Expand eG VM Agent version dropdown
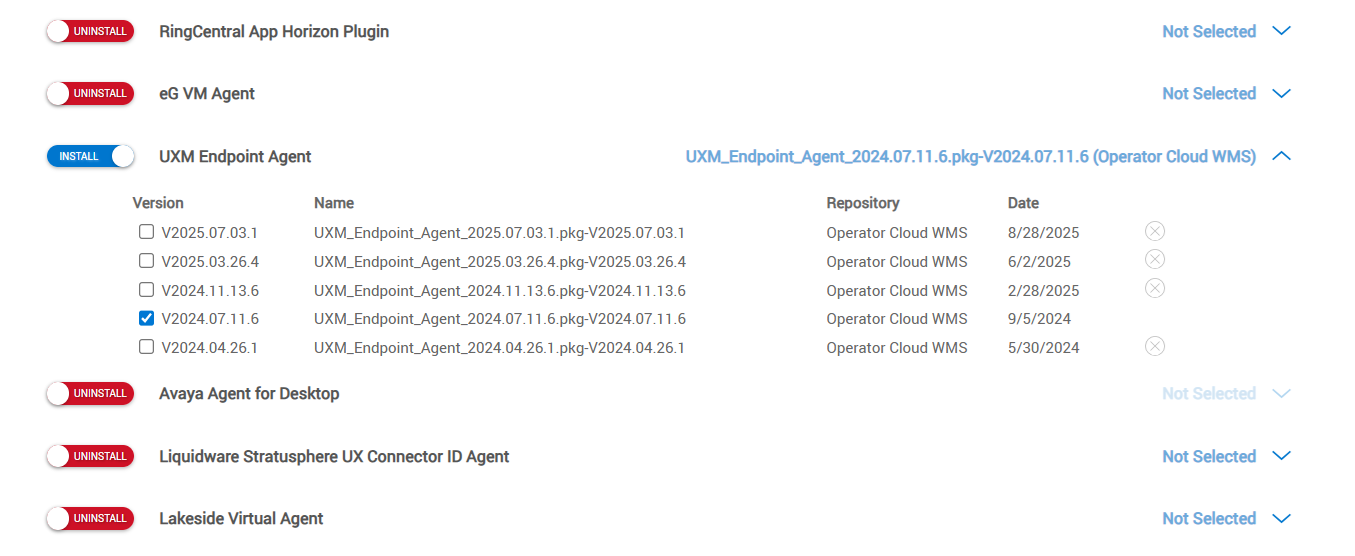The image size is (1355, 556). 1281,94
